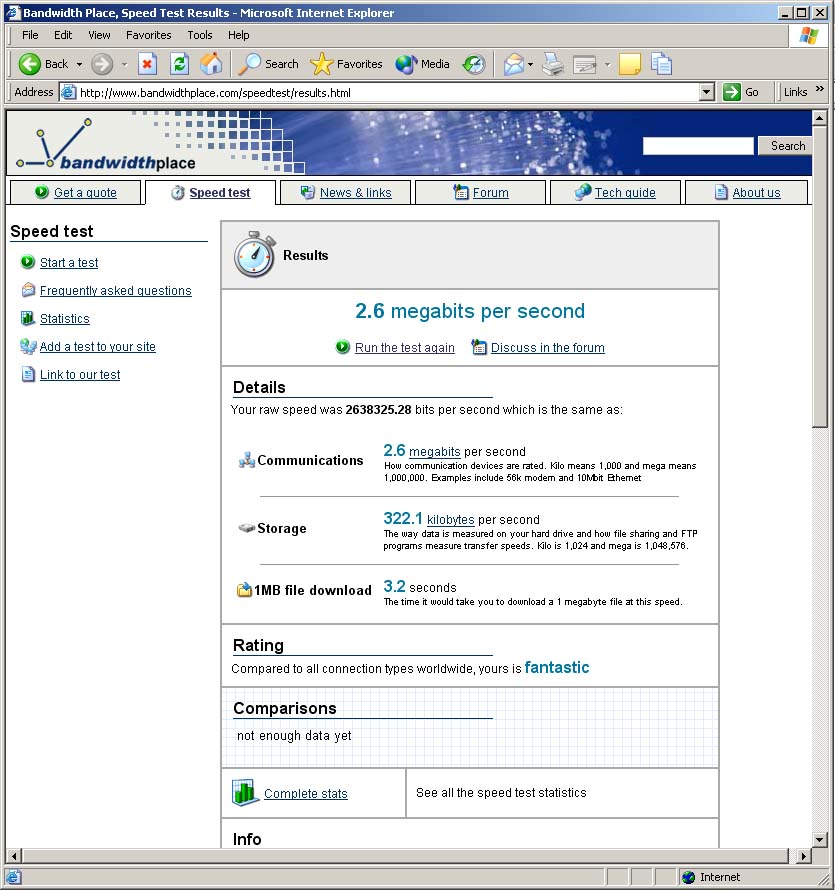The height and width of the screenshot is (890, 835).
Task: Select the Speed test tab
Action: (x=211, y=192)
